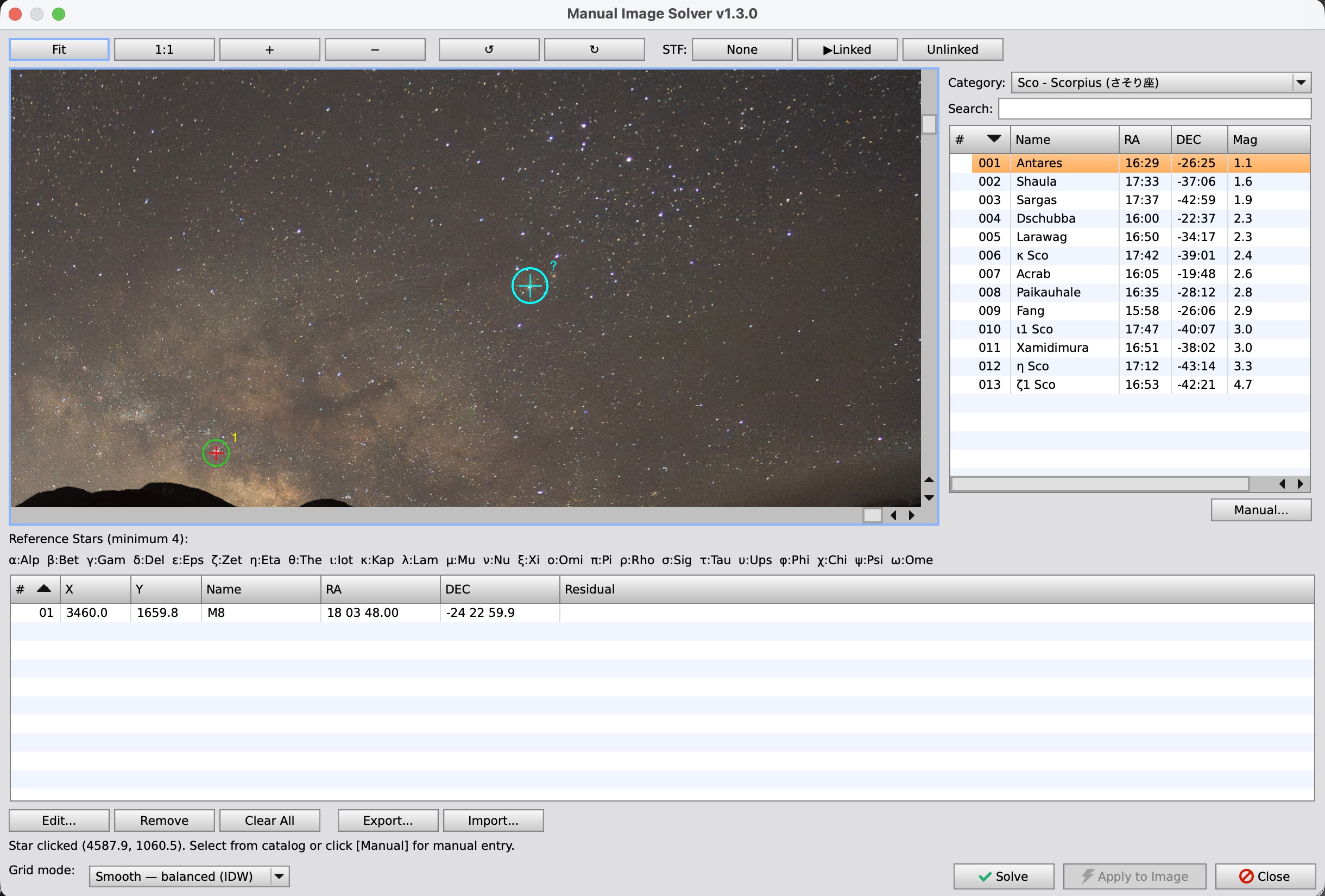Click inside the Search field
This screenshot has width=1325, height=896.
point(1154,108)
